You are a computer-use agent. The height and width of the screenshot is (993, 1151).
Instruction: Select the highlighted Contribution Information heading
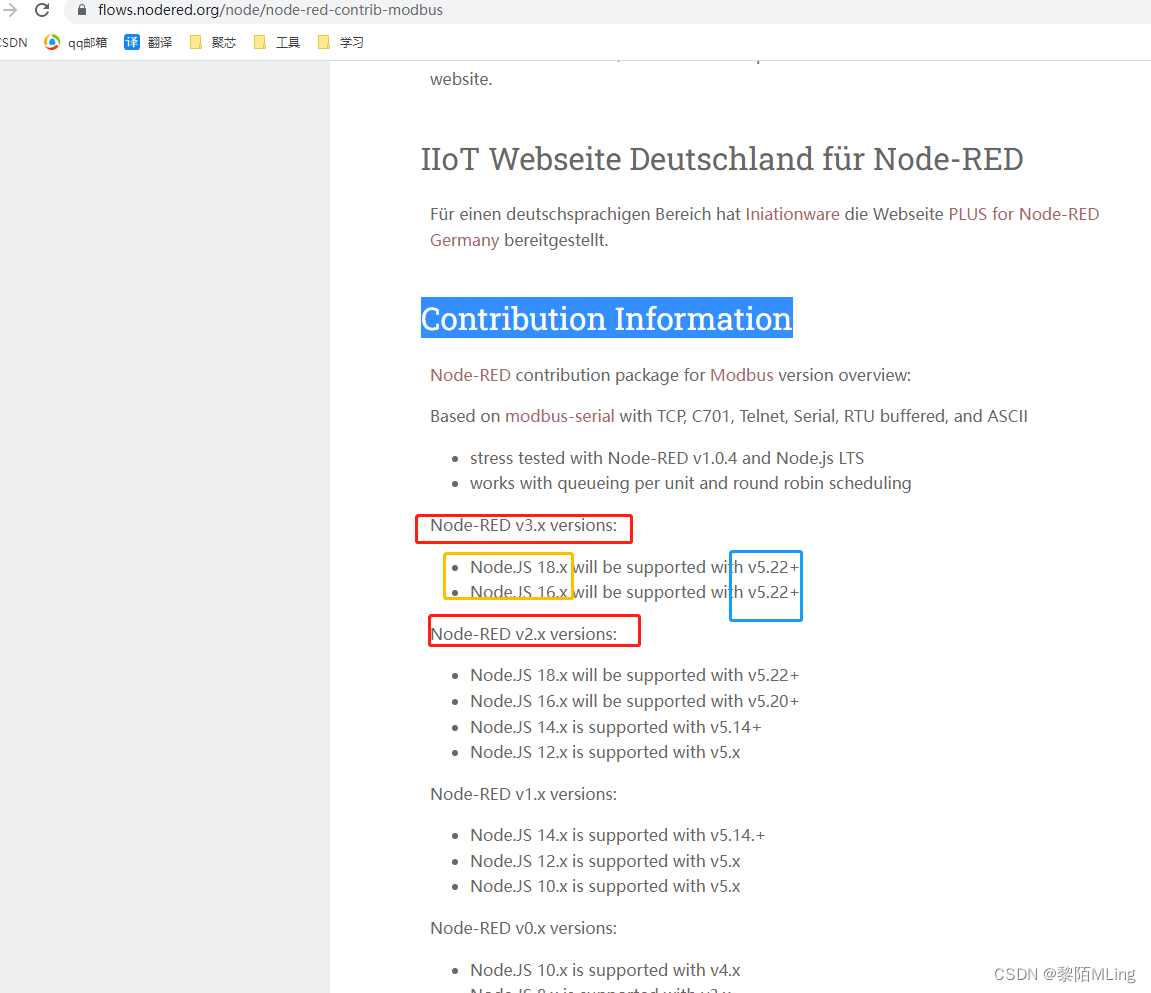pyautogui.click(x=606, y=318)
